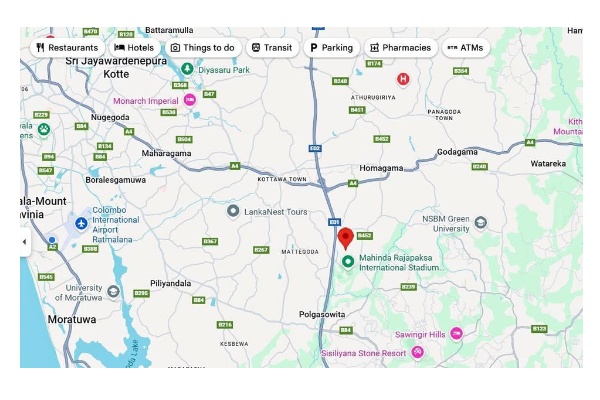Click the red dropped location pin
This screenshot has width=600, height=400.
(x=346, y=239)
